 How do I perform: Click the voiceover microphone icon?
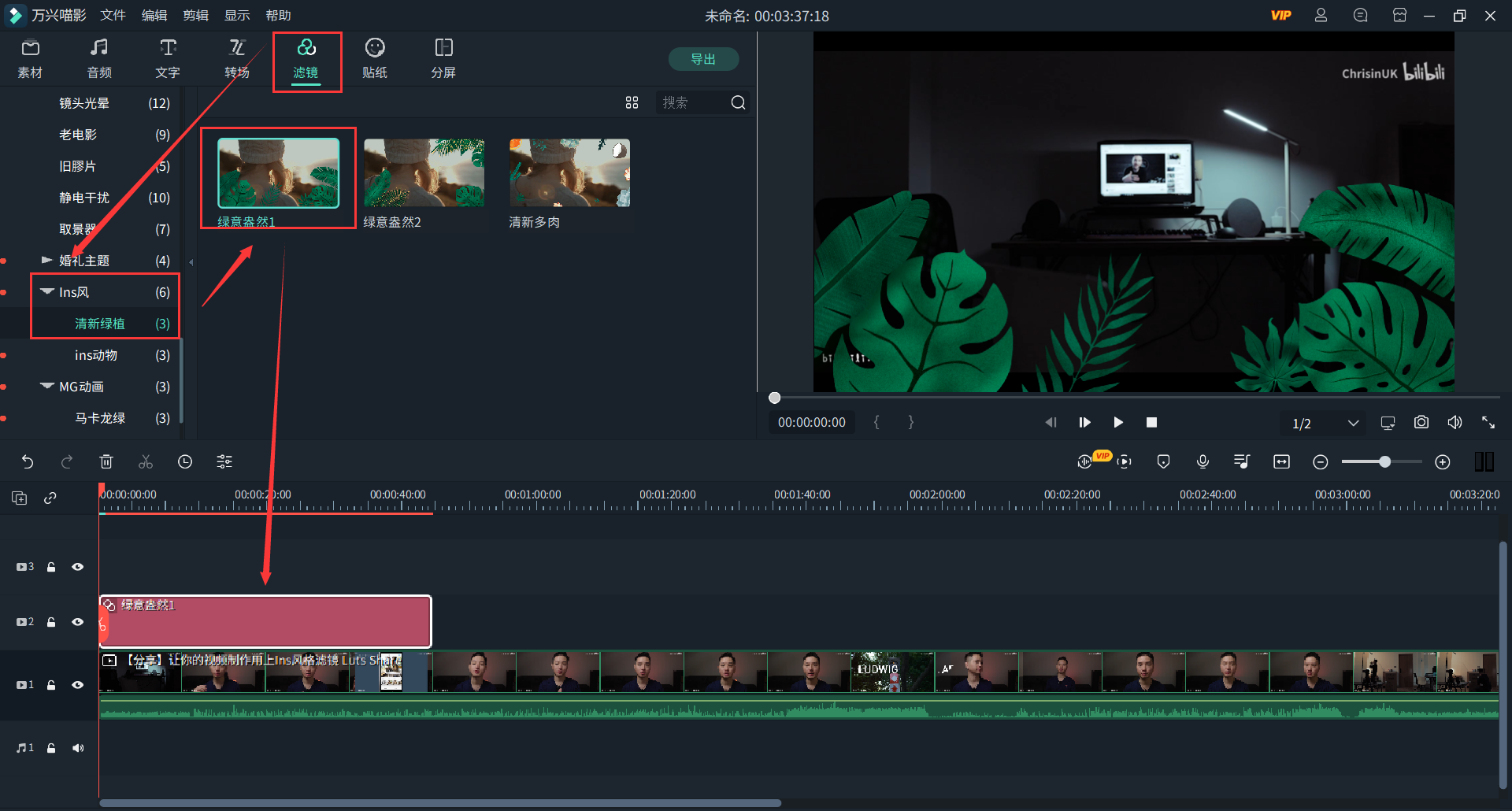click(1203, 462)
